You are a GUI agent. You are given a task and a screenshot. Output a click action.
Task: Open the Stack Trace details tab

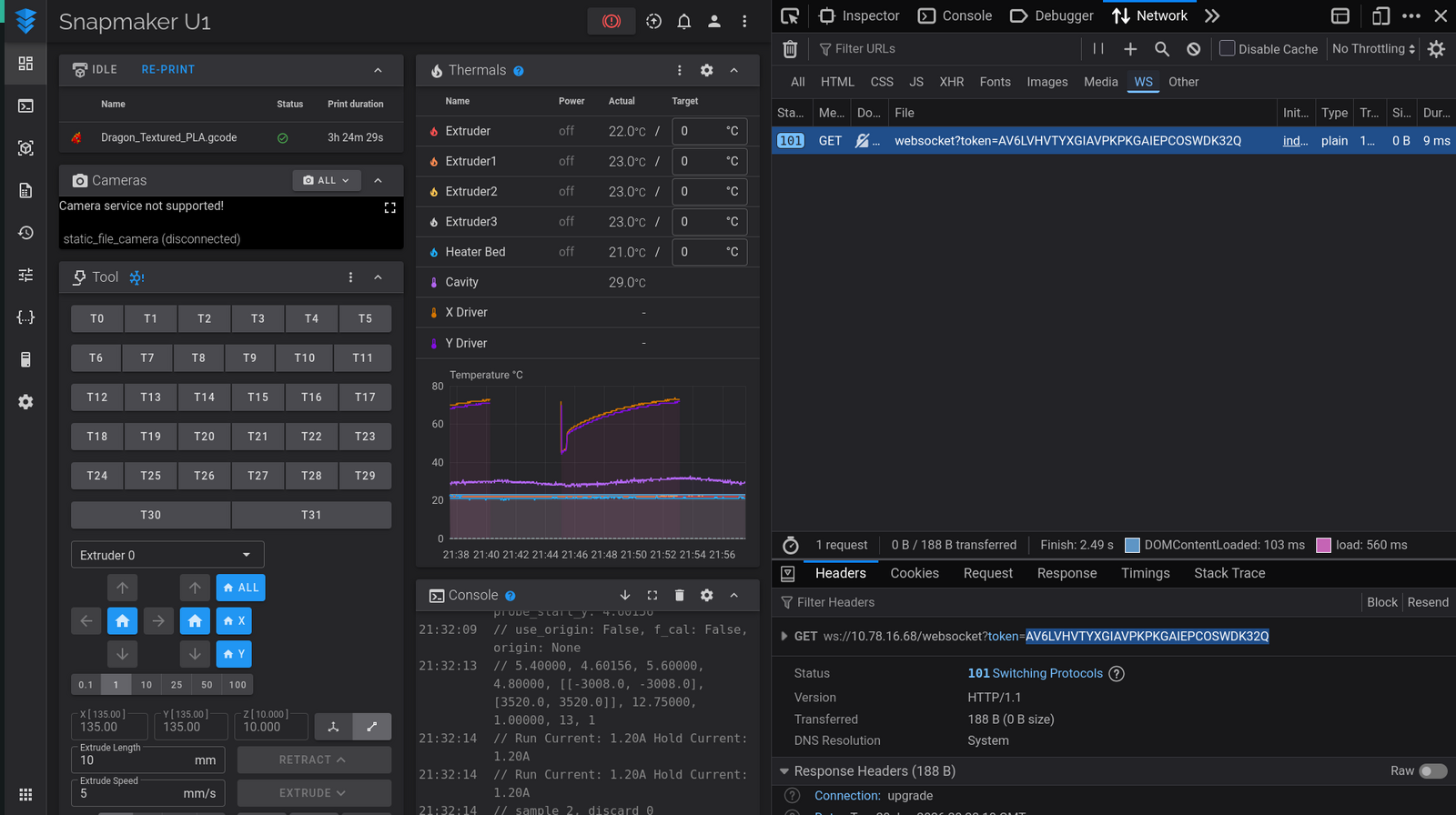[1229, 573]
